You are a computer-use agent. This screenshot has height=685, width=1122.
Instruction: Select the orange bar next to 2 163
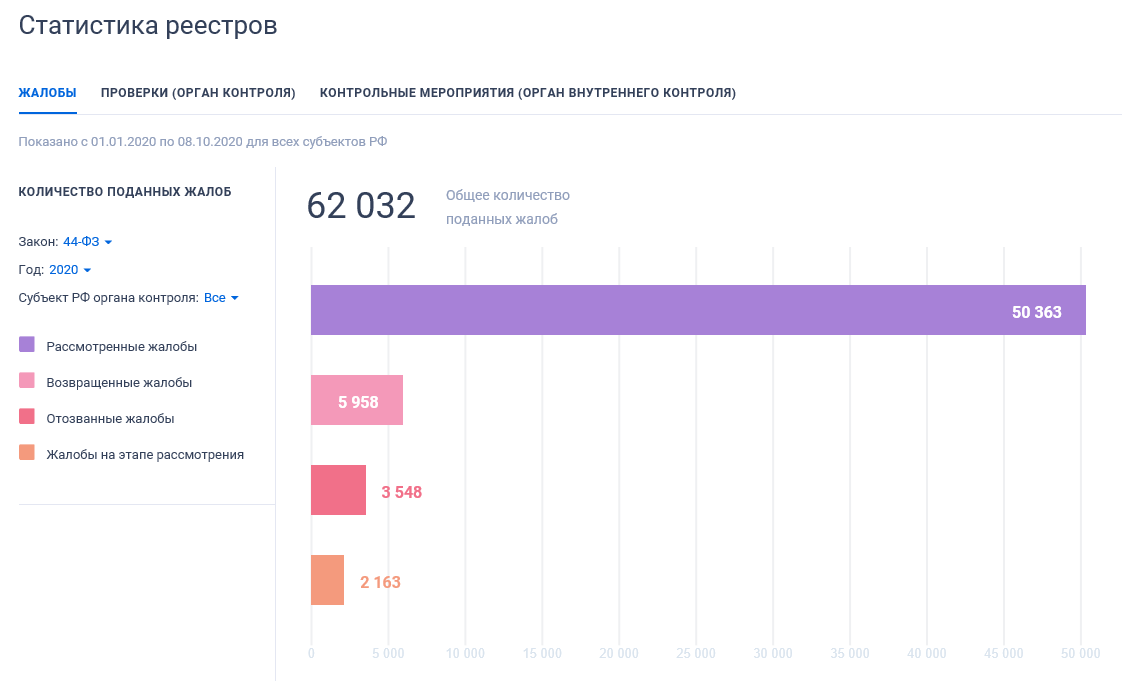coord(328,580)
